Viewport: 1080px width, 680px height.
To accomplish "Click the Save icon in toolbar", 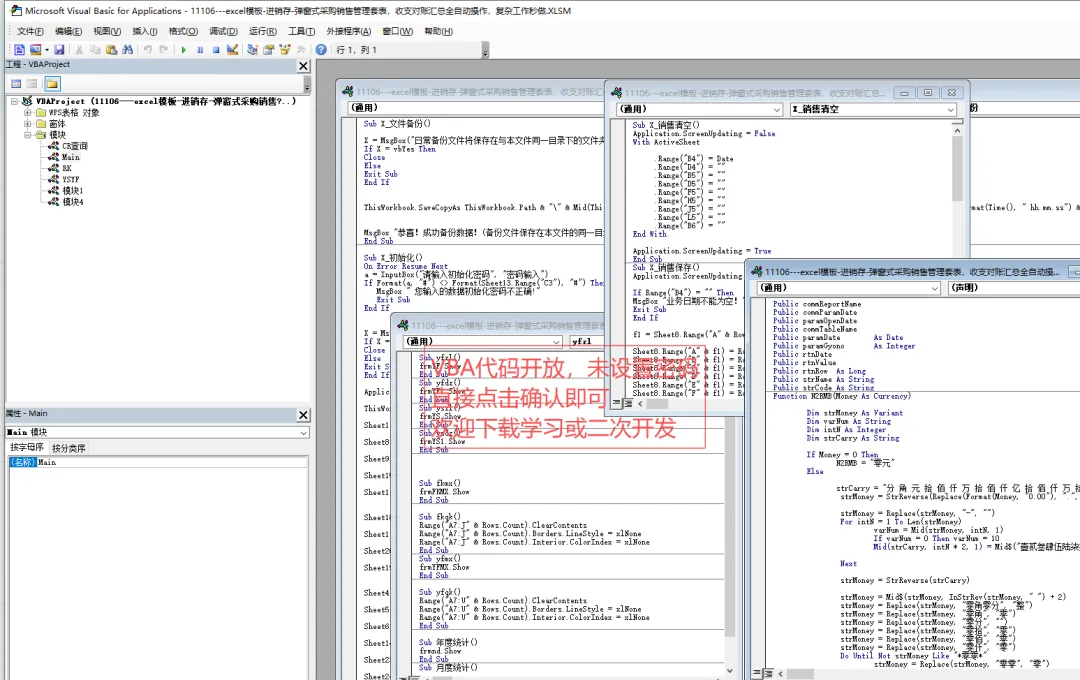I will [59, 50].
